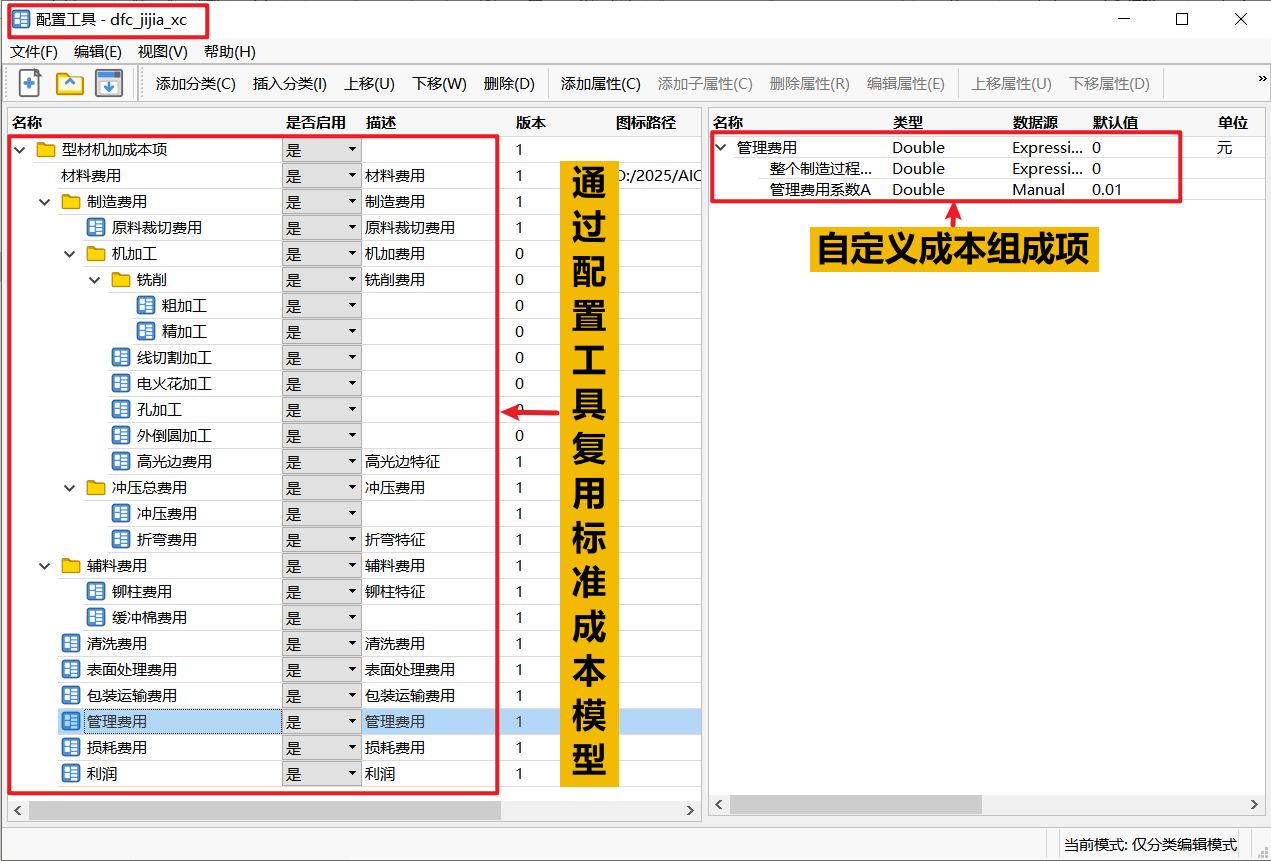
Task: Click 当前模式 status bar text
Action: 1150,845
